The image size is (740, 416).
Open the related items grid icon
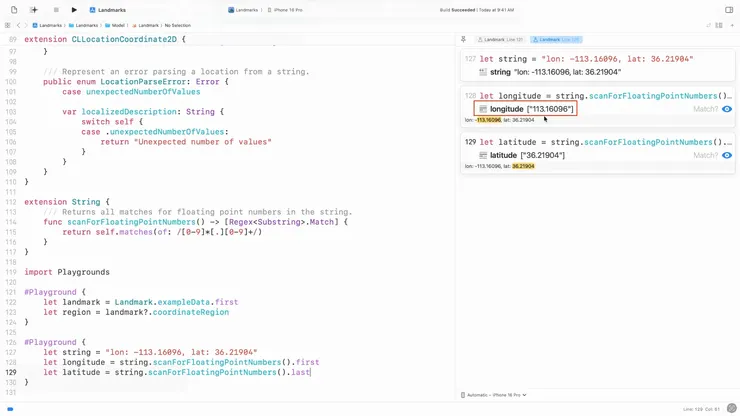click(8, 25)
